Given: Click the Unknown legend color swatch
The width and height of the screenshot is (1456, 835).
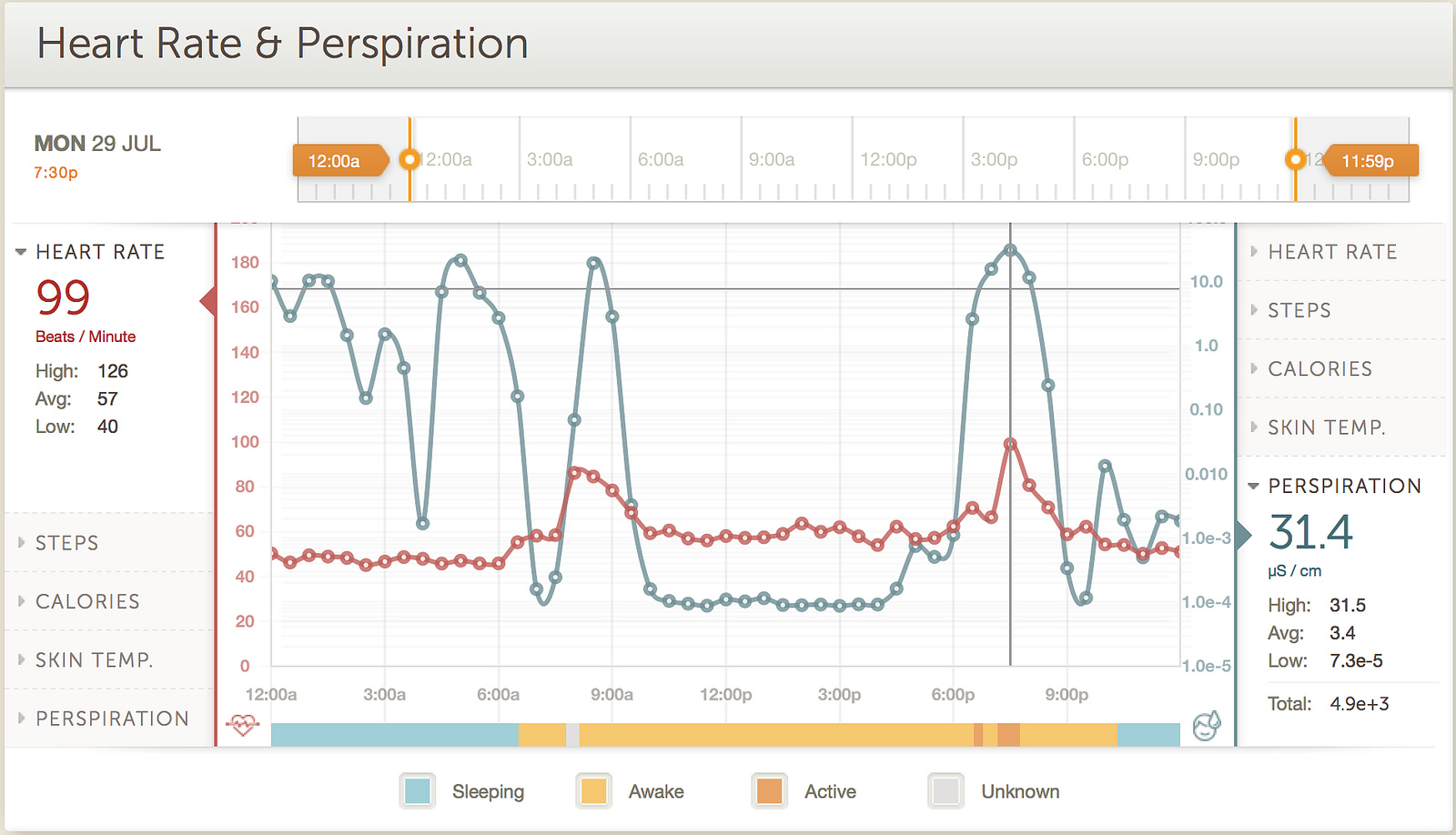Looking at the screenshot, I should [x=946, y=791].
